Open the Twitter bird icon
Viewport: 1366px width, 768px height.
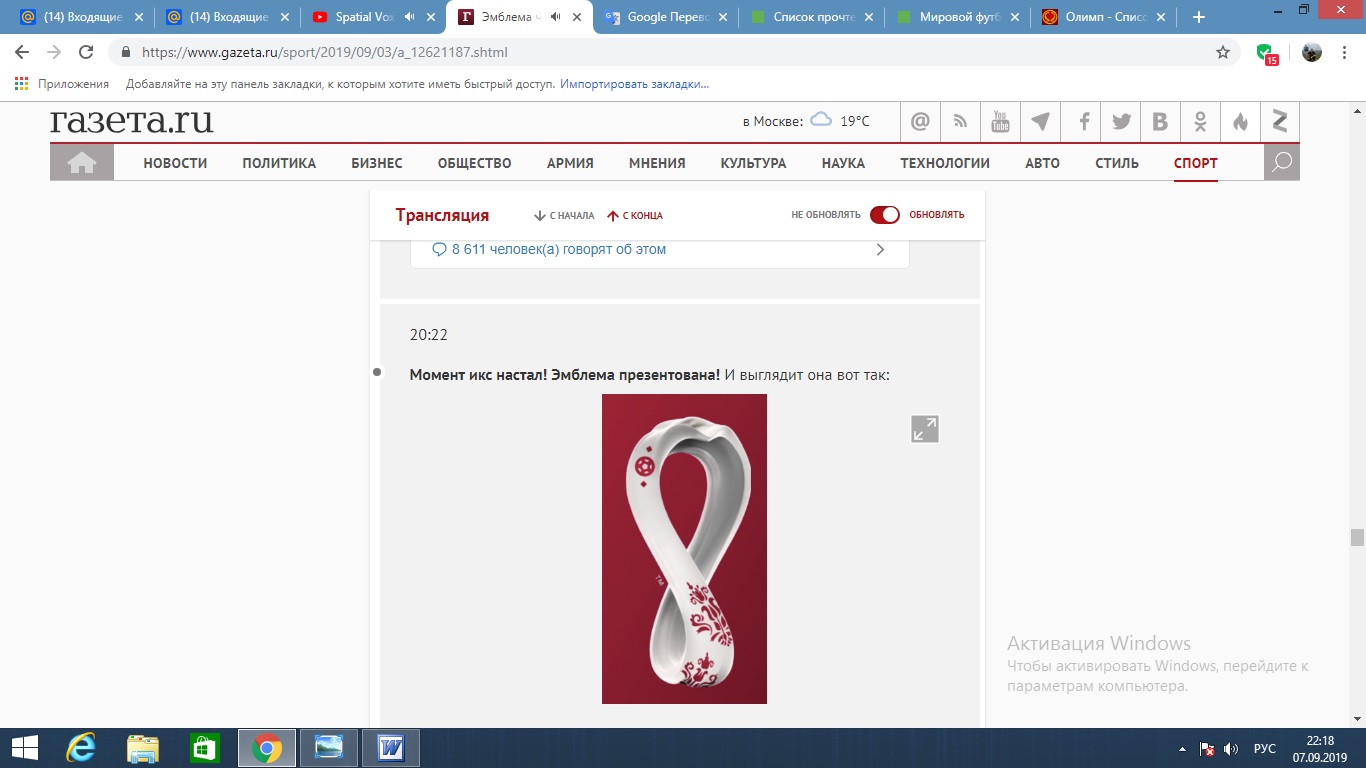[1121, 122]
